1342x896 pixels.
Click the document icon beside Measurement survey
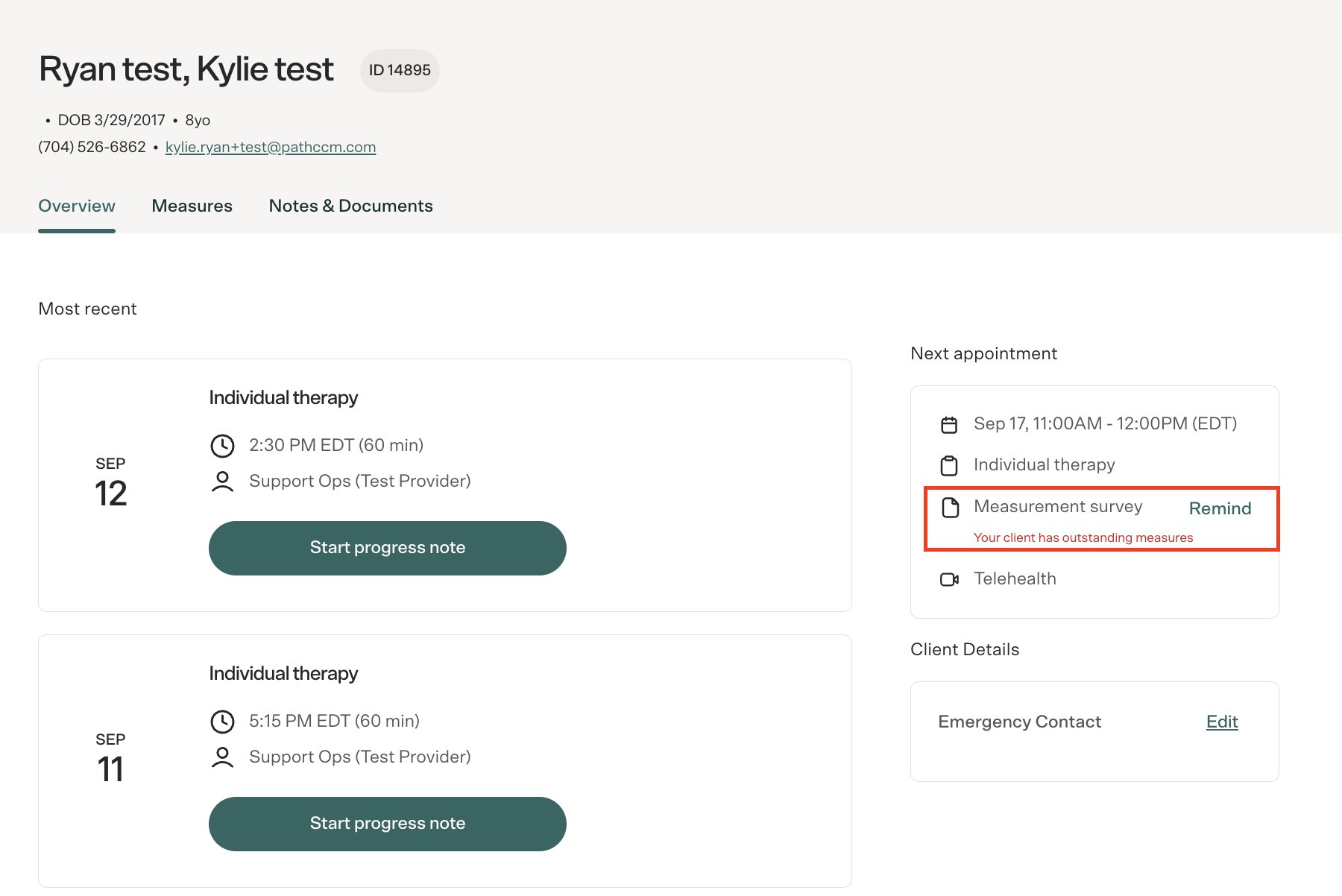click(950, 508)
